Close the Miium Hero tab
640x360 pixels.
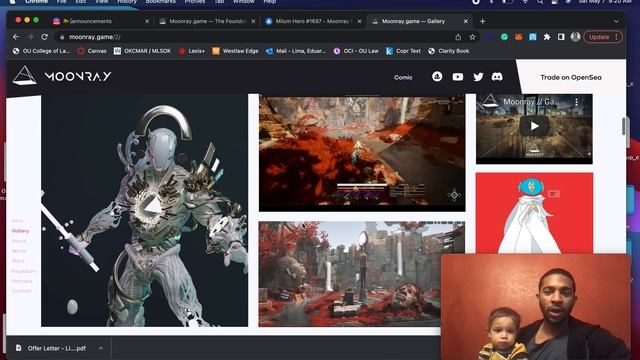pos(359,21)
